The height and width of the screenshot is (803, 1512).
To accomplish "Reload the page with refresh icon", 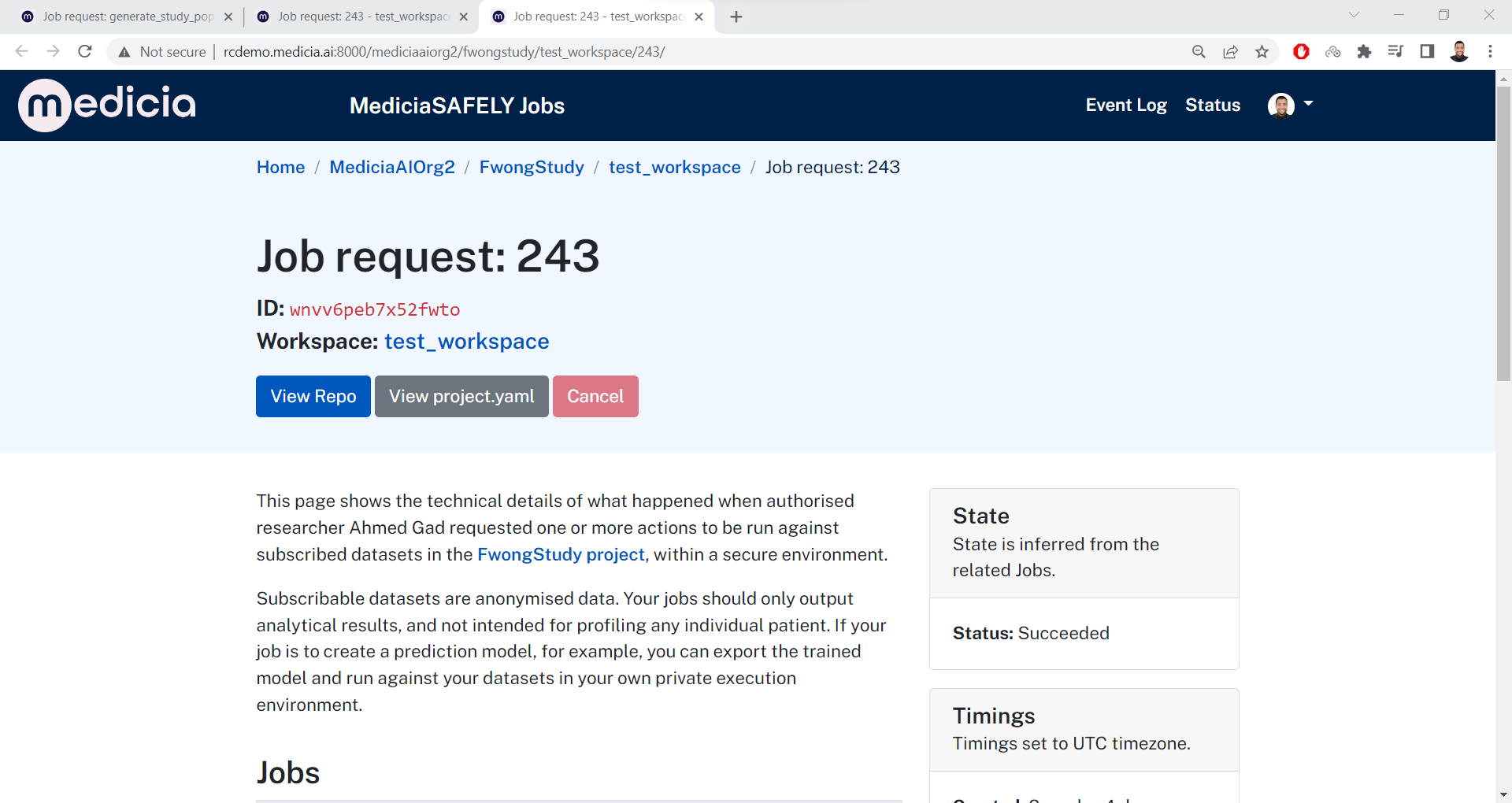I will (x=85, y=51).
